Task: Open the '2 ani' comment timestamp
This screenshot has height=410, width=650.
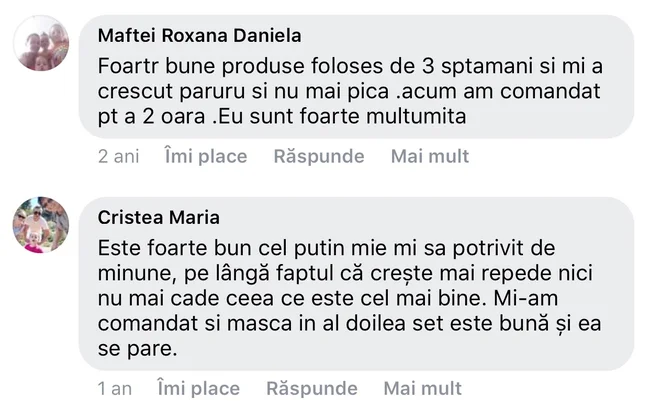Action: point(118,156)
